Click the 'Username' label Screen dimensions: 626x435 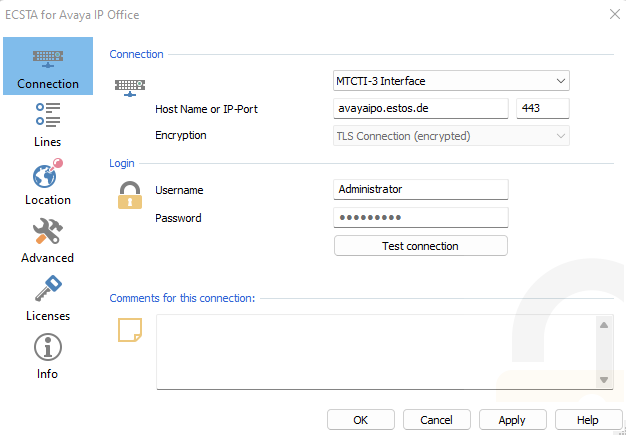pos(179,190)
